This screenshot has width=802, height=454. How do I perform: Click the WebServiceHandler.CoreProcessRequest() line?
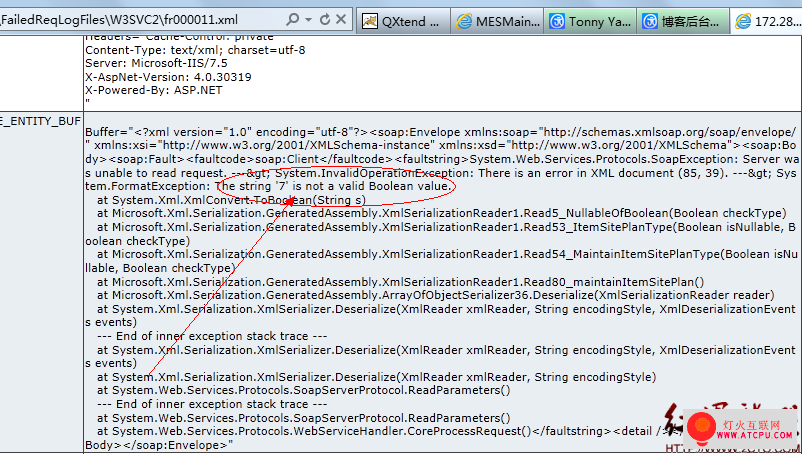pyautogui.click(x=378, y=432)
